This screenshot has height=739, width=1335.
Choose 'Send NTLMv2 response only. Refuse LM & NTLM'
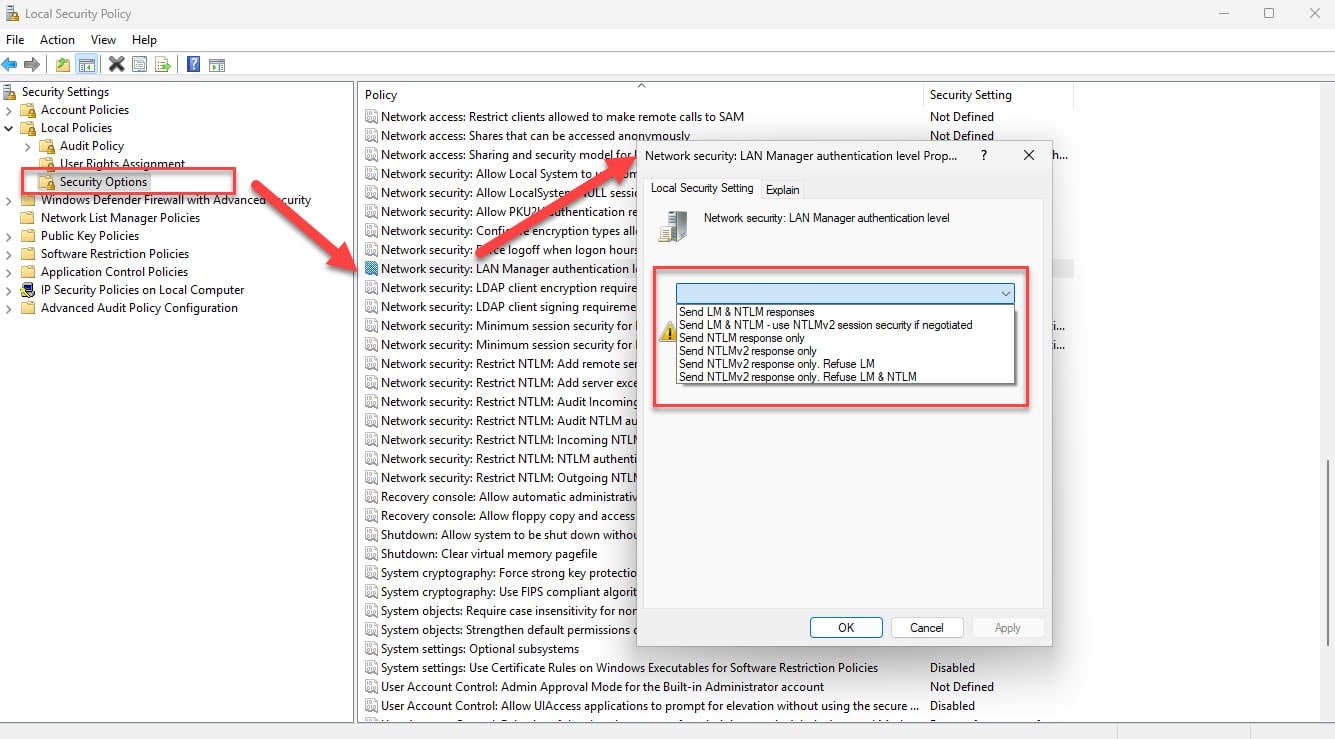(797, 377)
